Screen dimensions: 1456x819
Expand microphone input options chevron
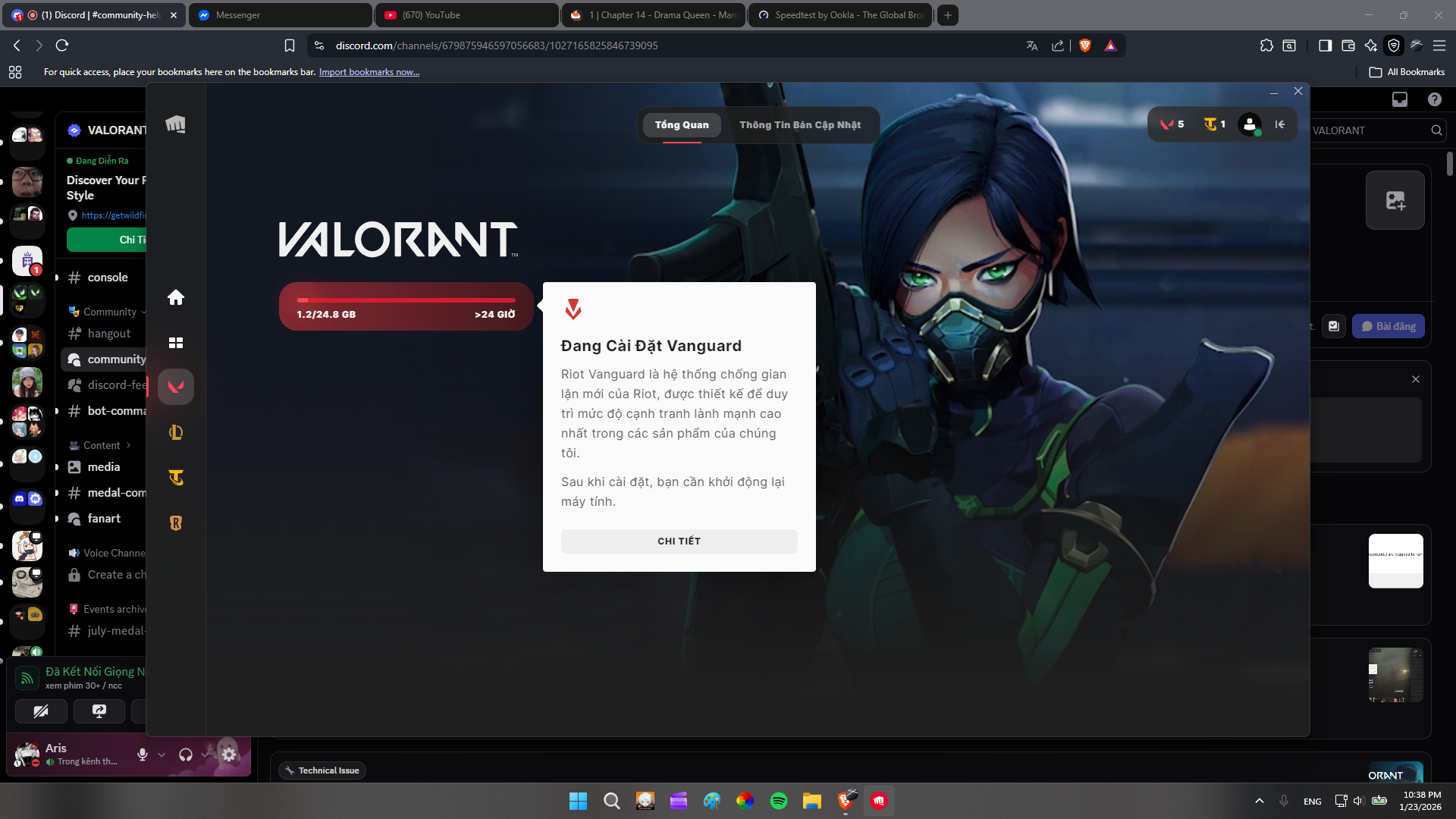click(162, 755)
